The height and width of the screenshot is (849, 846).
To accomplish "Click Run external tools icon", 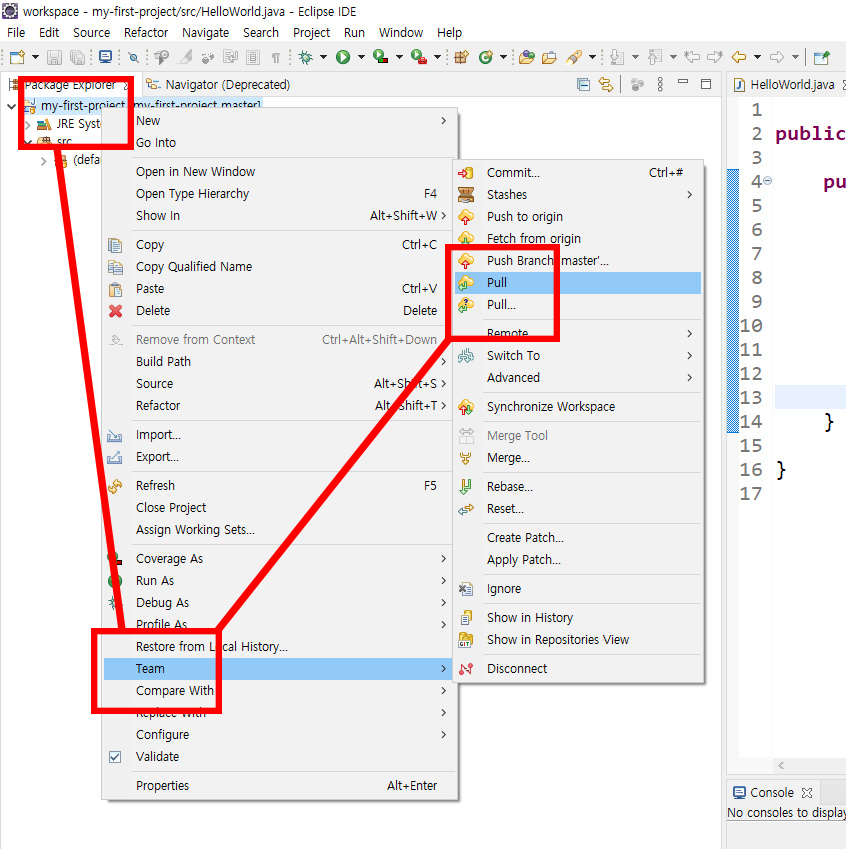I will coord(419,57).
